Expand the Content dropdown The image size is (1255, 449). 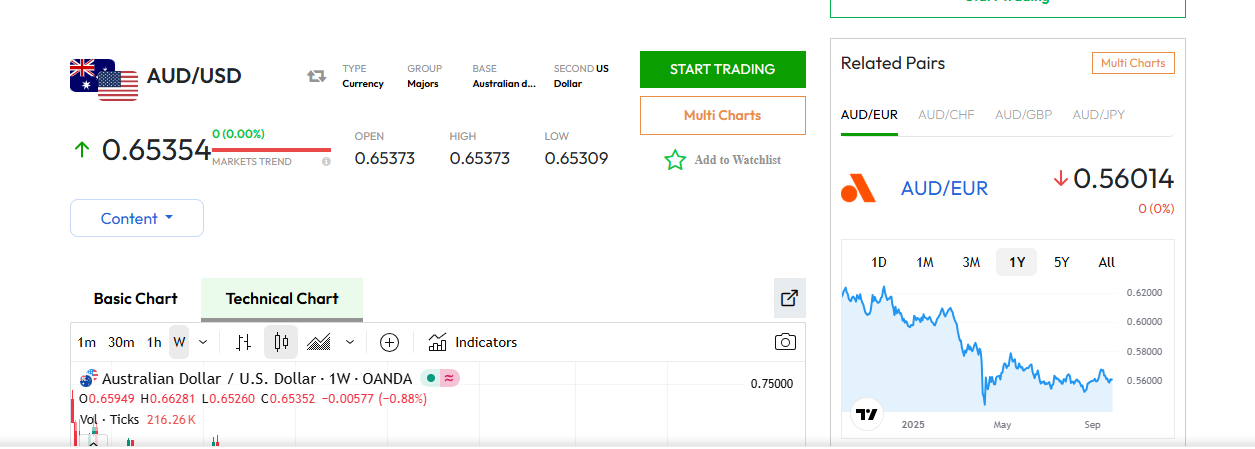(137, 218)
